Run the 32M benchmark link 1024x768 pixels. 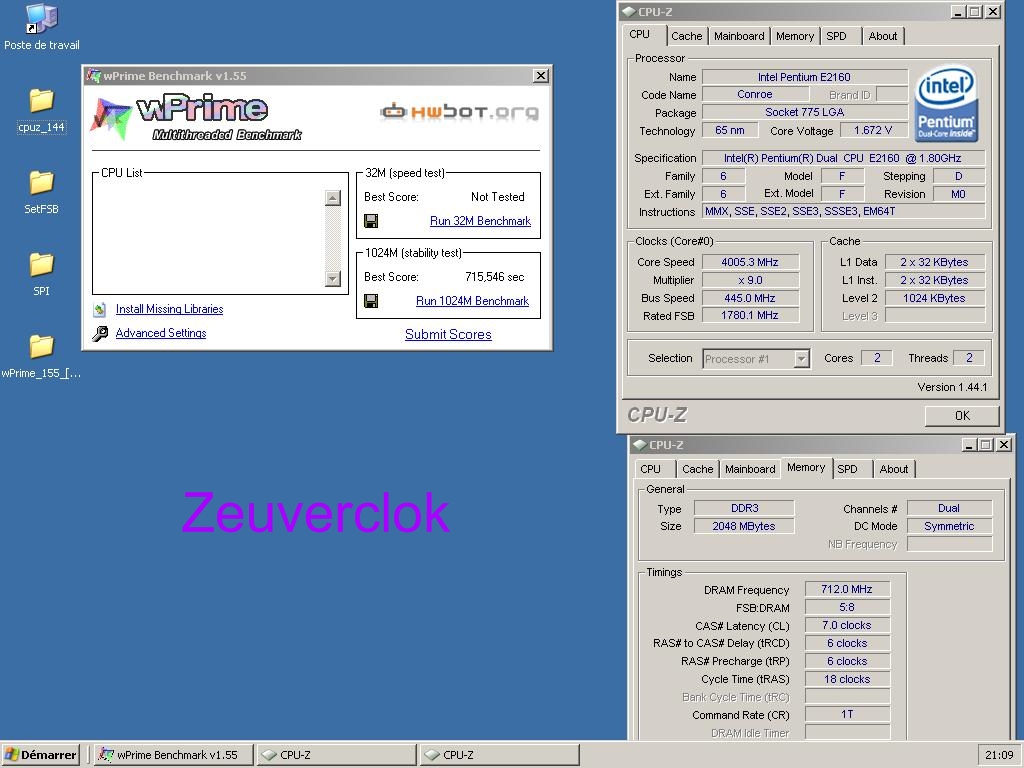(480, 221)
